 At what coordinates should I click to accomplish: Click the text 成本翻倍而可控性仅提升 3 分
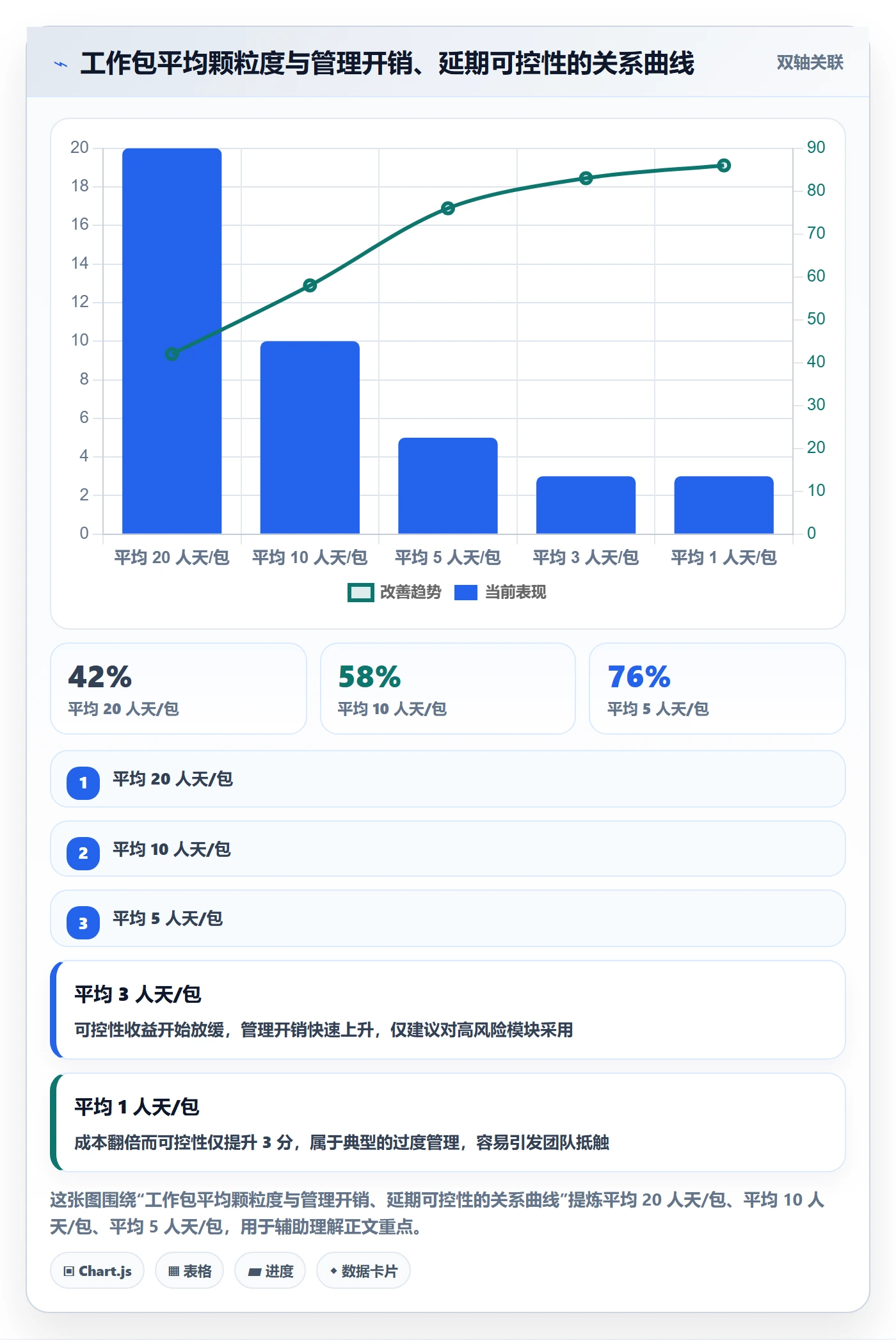pyautogui.click(x=184, y=1142)
